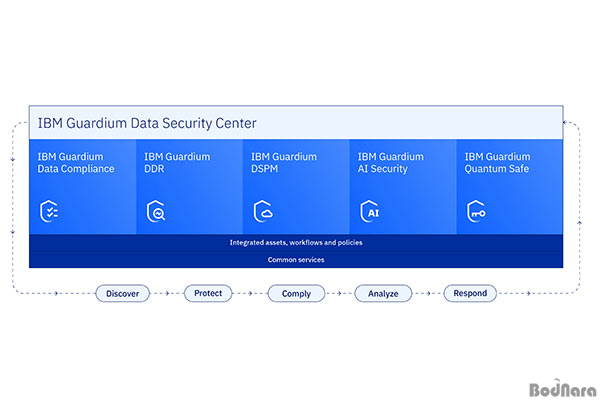This screenshot has height=400, width=600.
Task: Select the Respond pill
Action: pos(470,293)
